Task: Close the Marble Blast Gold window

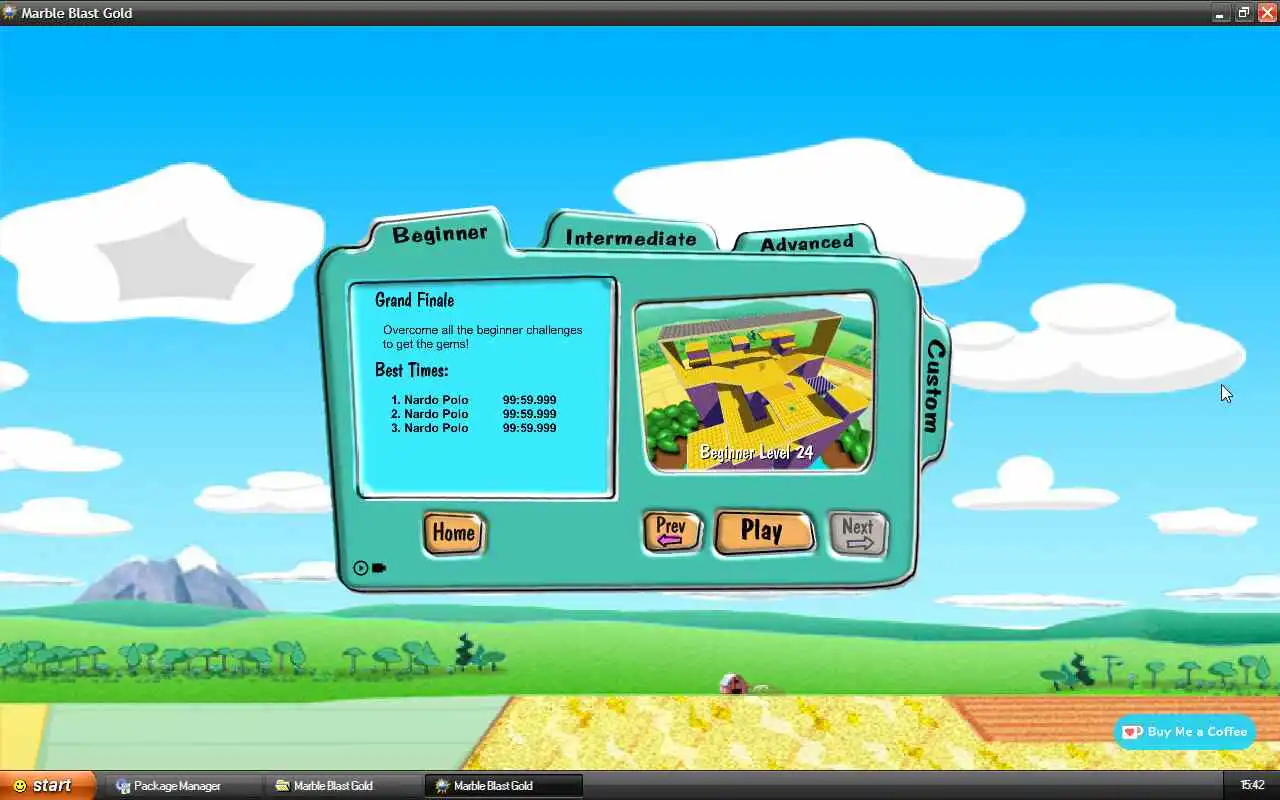Action: pos(1267,13)
